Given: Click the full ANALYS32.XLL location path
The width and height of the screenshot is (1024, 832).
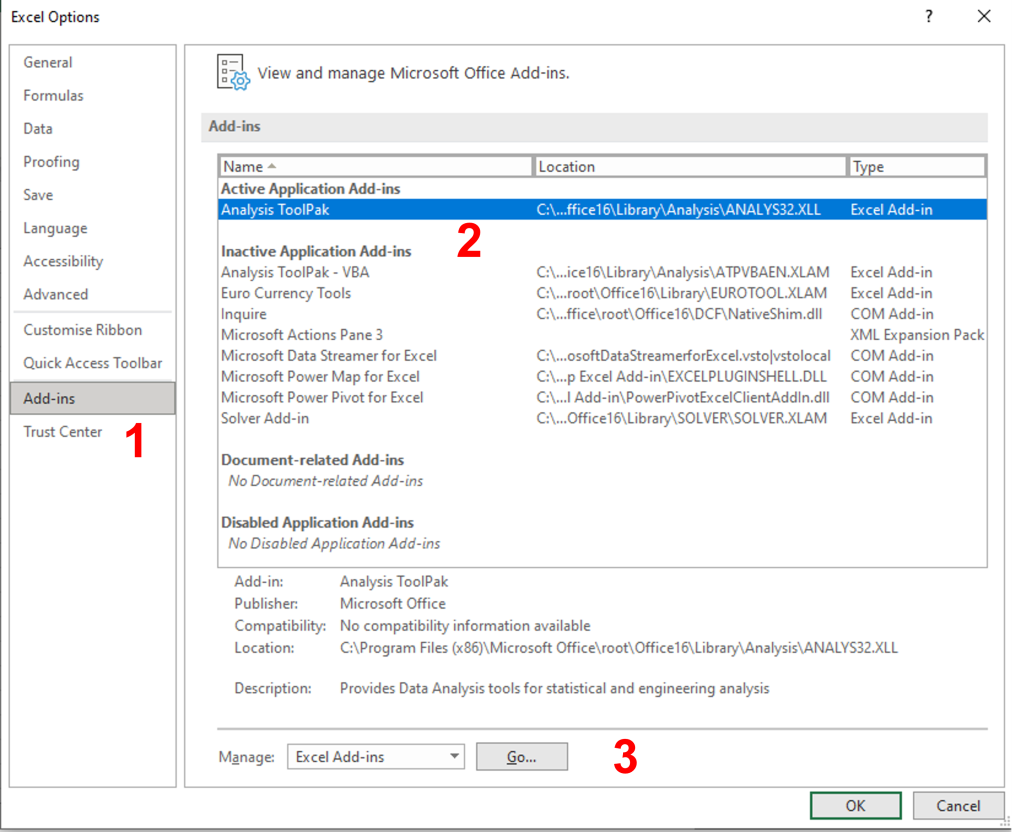Looking at the screenshot, I should [619, 648].
